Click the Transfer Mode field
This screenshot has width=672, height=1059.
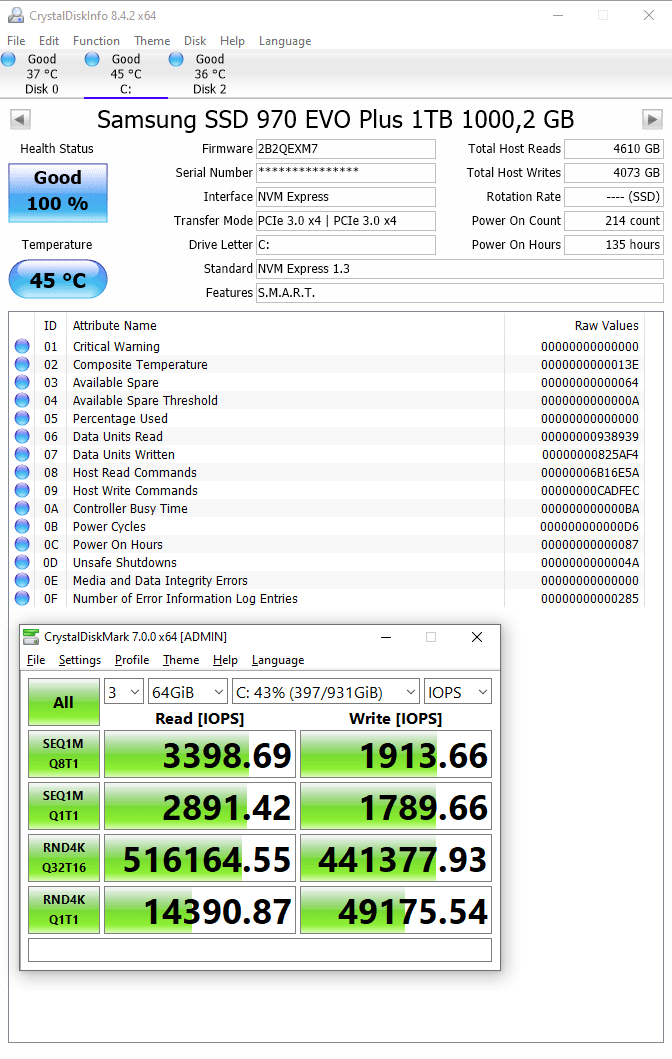pos(346,221)
